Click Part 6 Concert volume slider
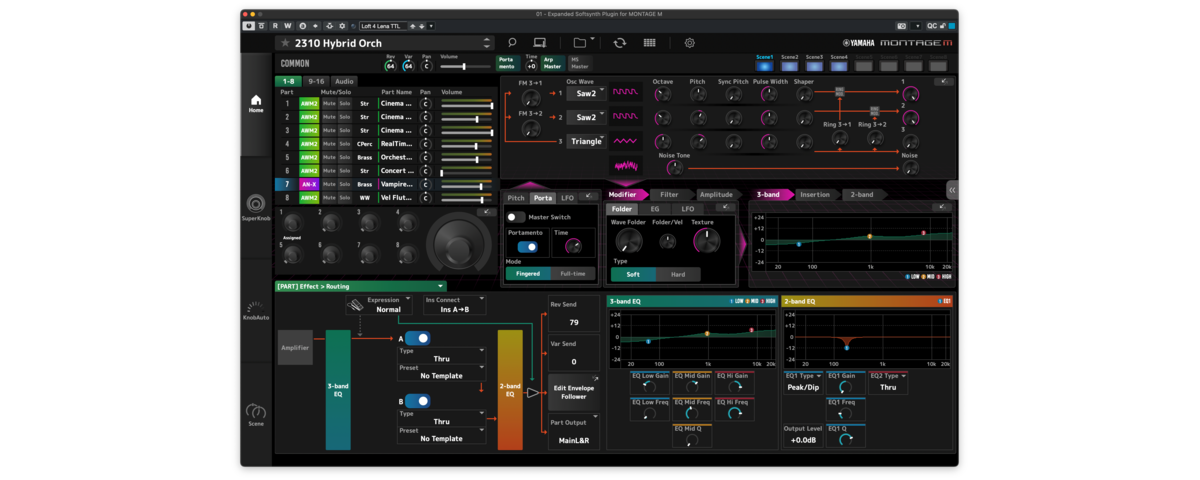 (467, 171)
